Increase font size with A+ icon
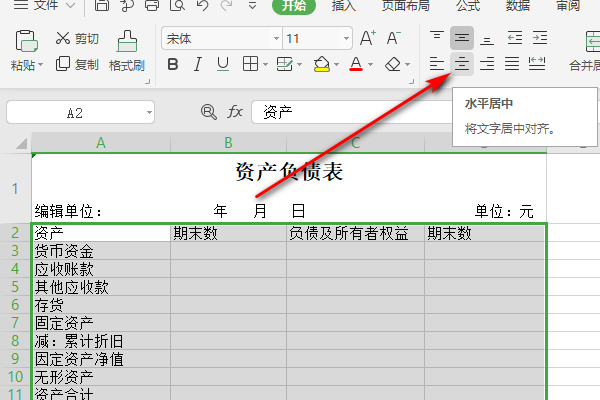Image resolution: width=600 pixels, height=400 pixels. [x=367, y=39]
